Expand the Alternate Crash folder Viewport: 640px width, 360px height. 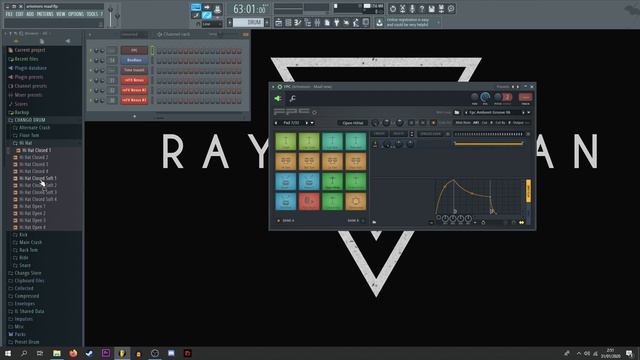point(34,128)
